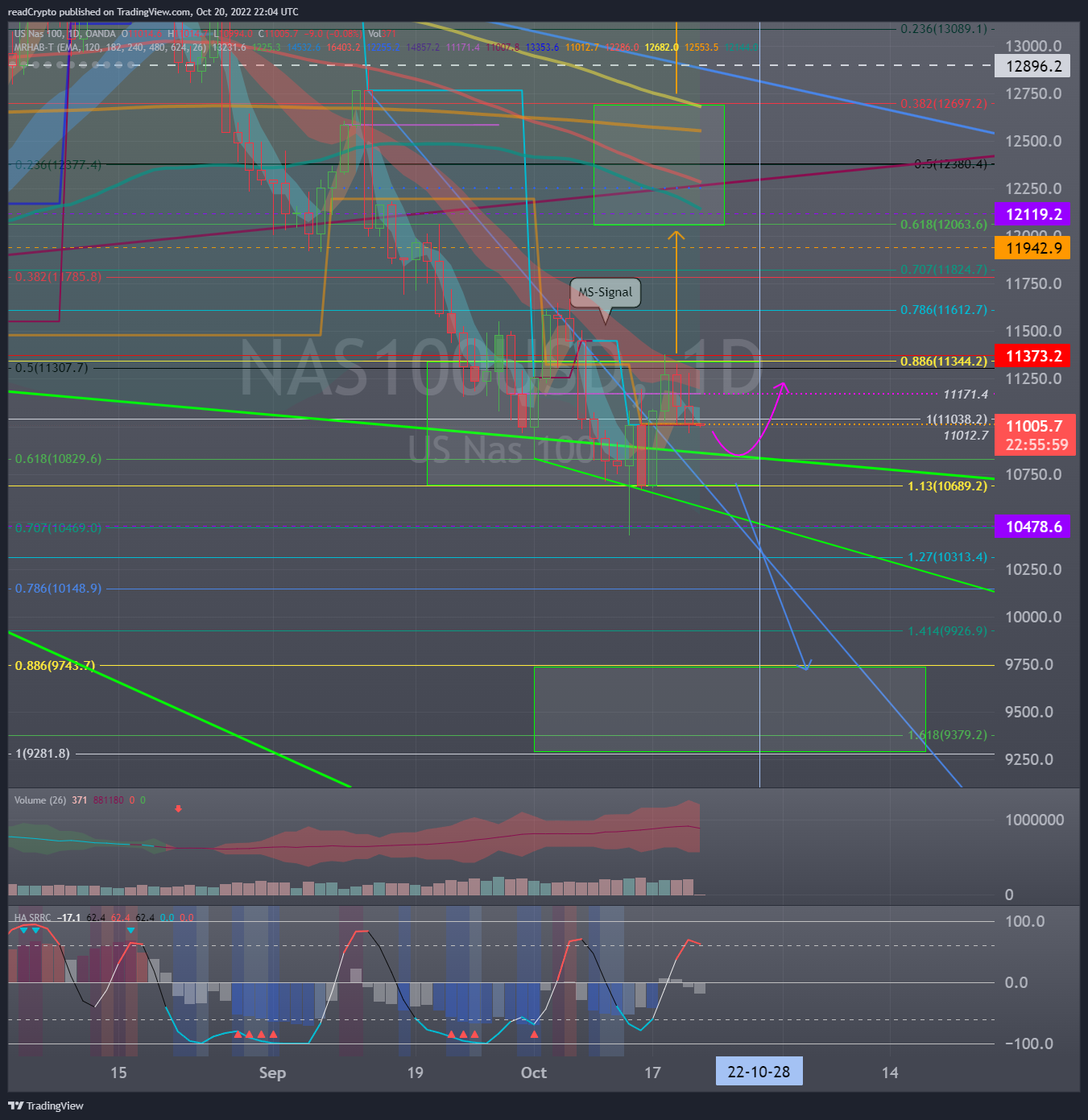Click the 1000000 volume axis value
Screen dimensions: 1088x1120
(x=1034, y=820)
